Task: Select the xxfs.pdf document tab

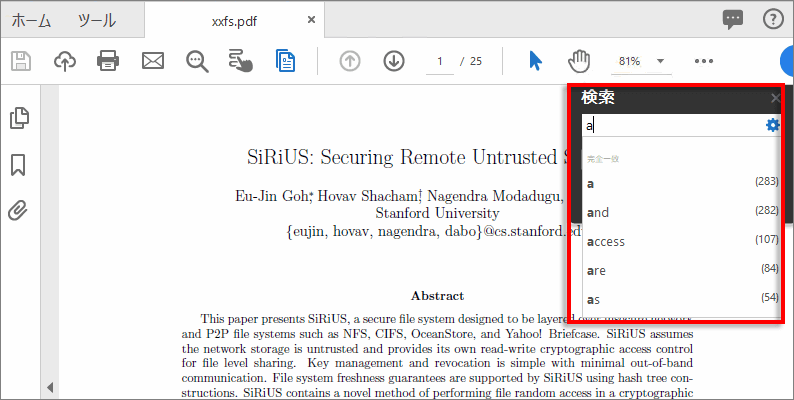Action: coord(234,20)
